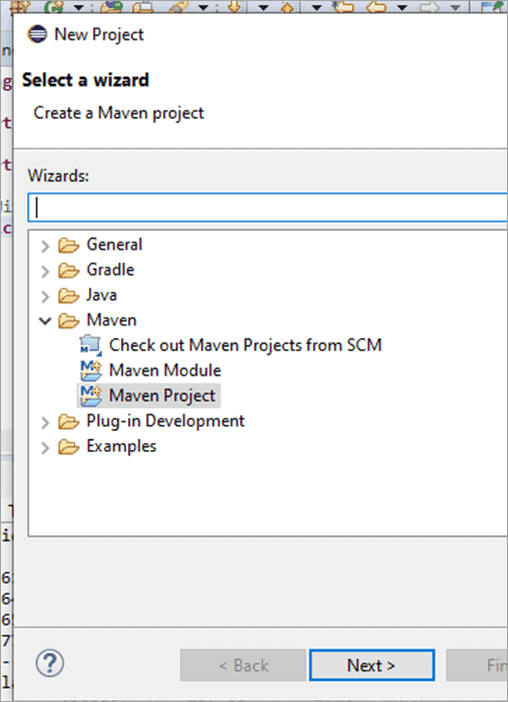The height and width of the screenshot is (702, 508).
Task: Click the 'Create a Maven project' description
Action: 119,113
